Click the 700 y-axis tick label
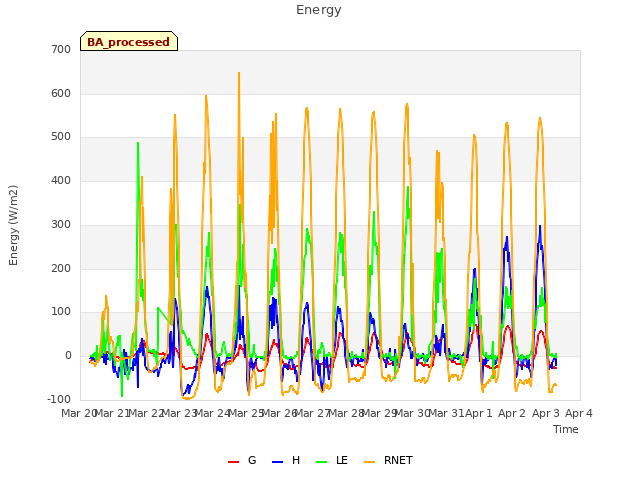The width and height of the screenshot is (640, 480). tap(61, 49)
